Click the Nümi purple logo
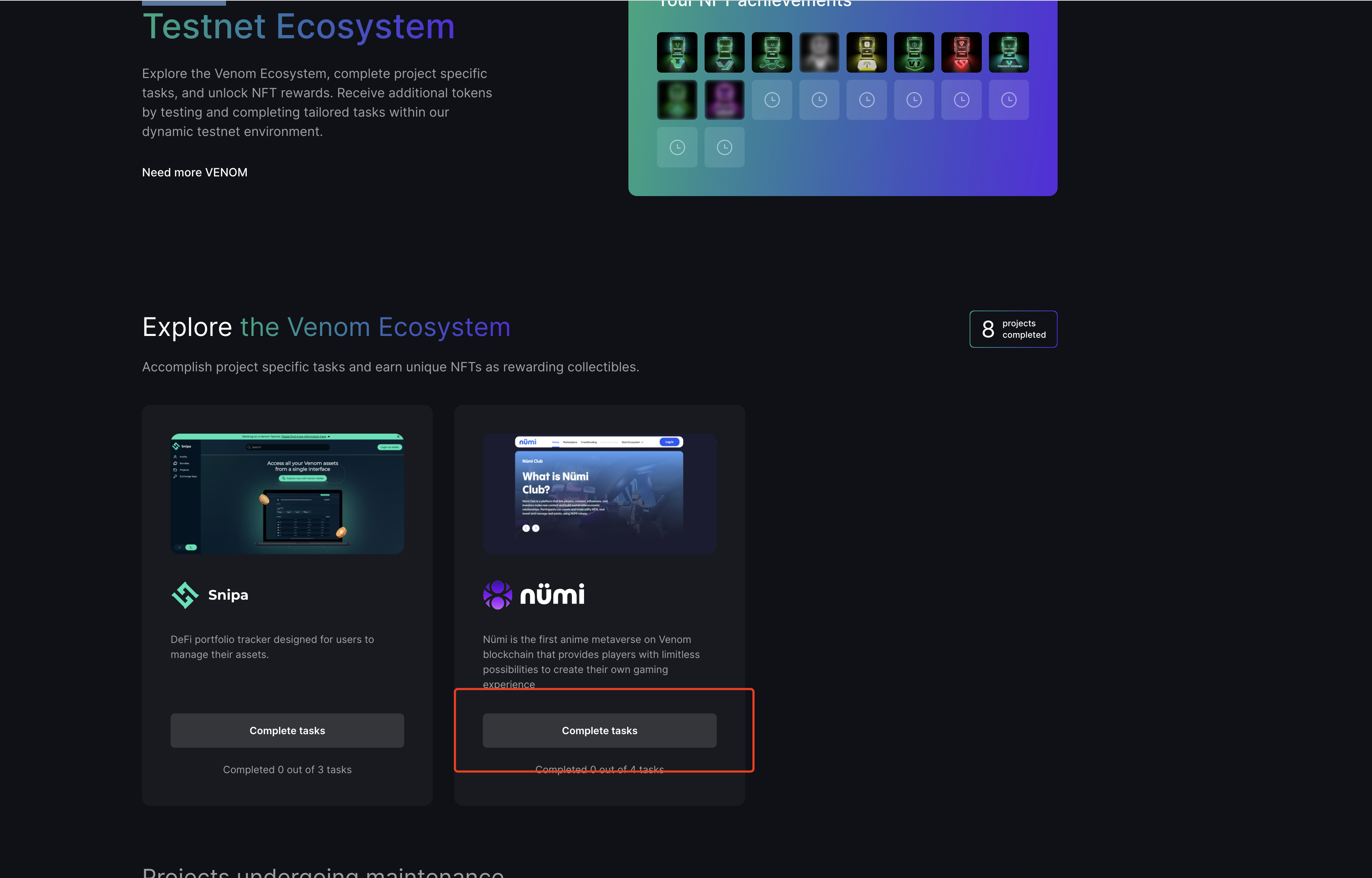Image resolution: width=1372 pixels, height=878 pixels. click(498, 595)
